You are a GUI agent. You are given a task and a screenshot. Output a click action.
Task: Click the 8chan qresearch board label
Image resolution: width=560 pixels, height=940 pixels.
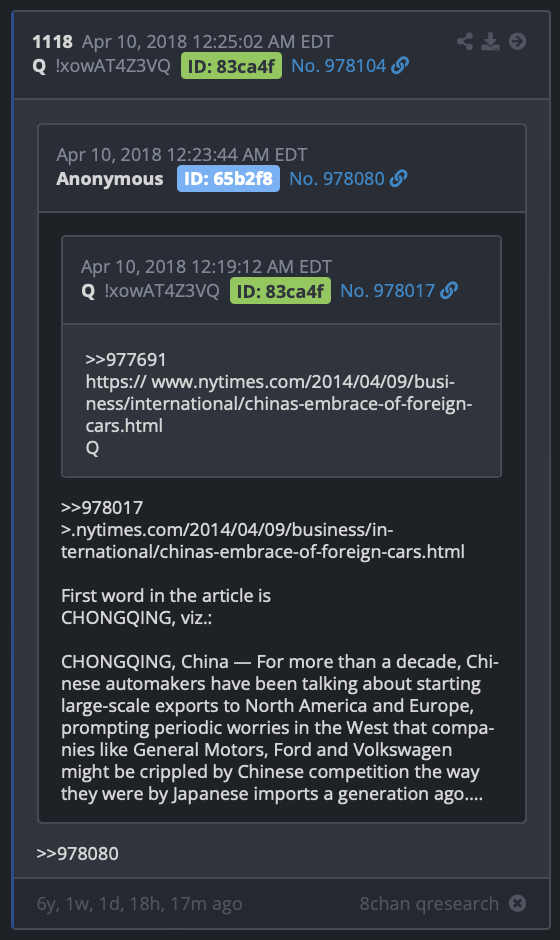[429, 903]
